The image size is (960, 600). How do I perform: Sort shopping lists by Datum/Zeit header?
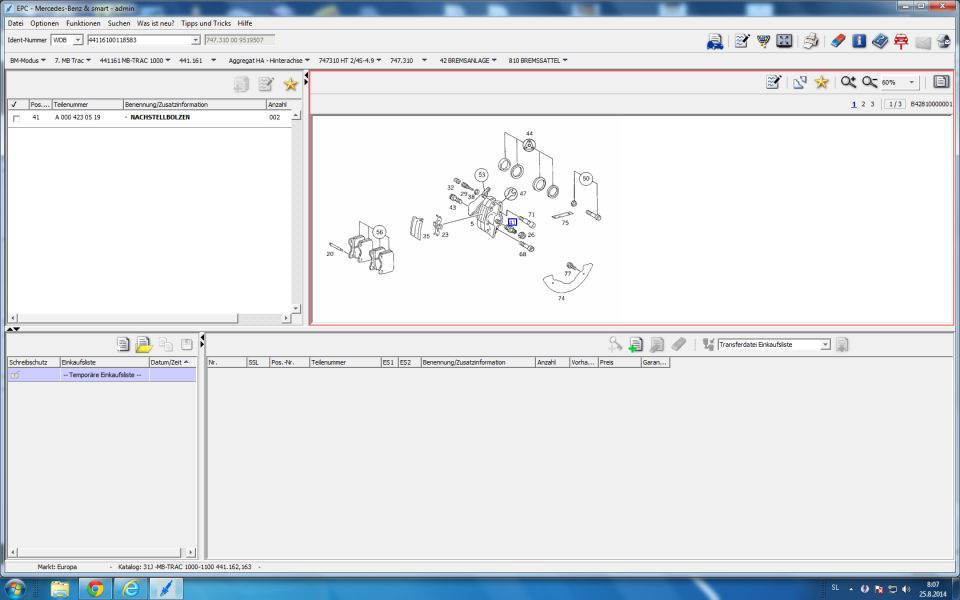click(173, 362)
